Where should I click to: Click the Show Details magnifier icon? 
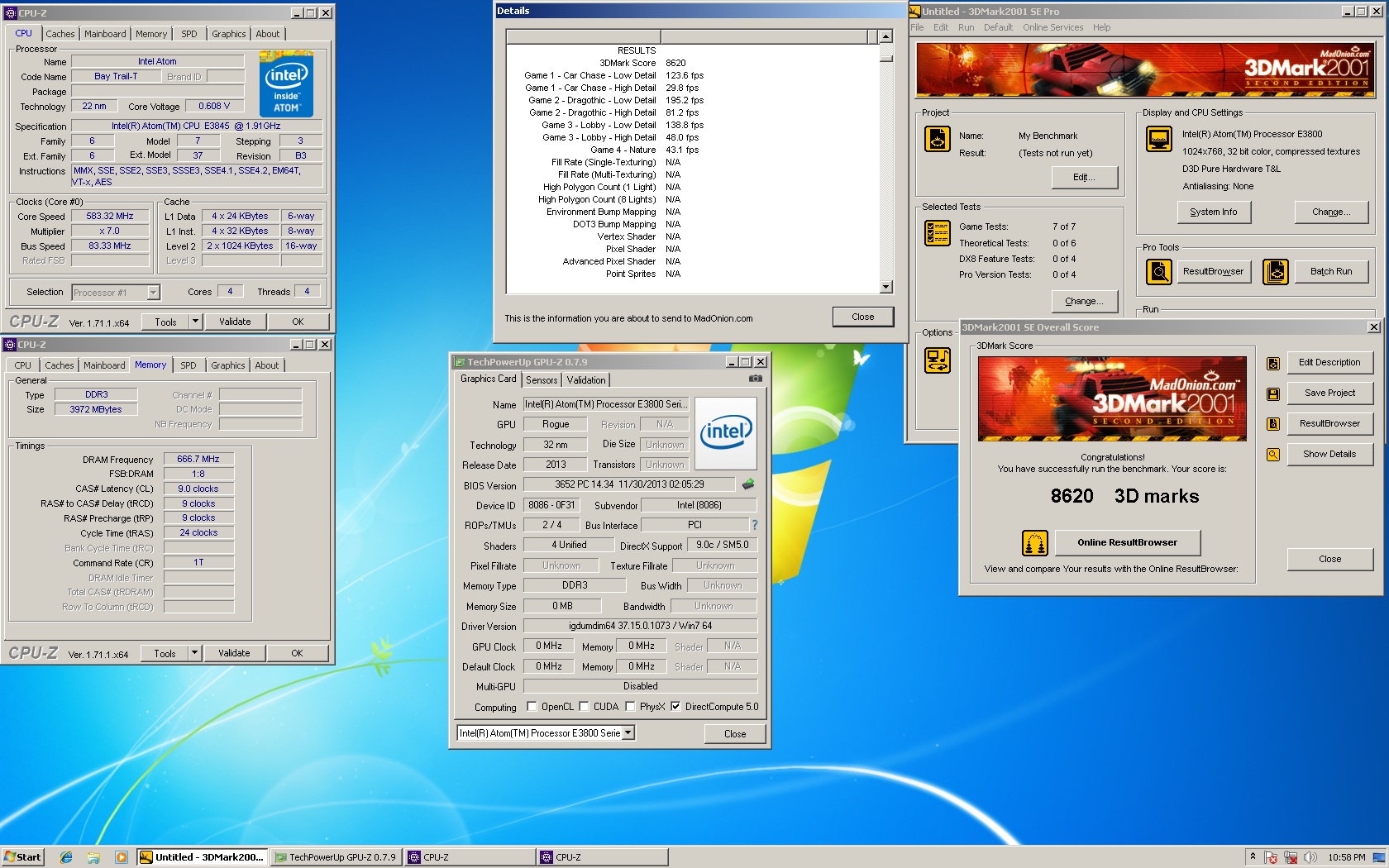coord(1273,455)
